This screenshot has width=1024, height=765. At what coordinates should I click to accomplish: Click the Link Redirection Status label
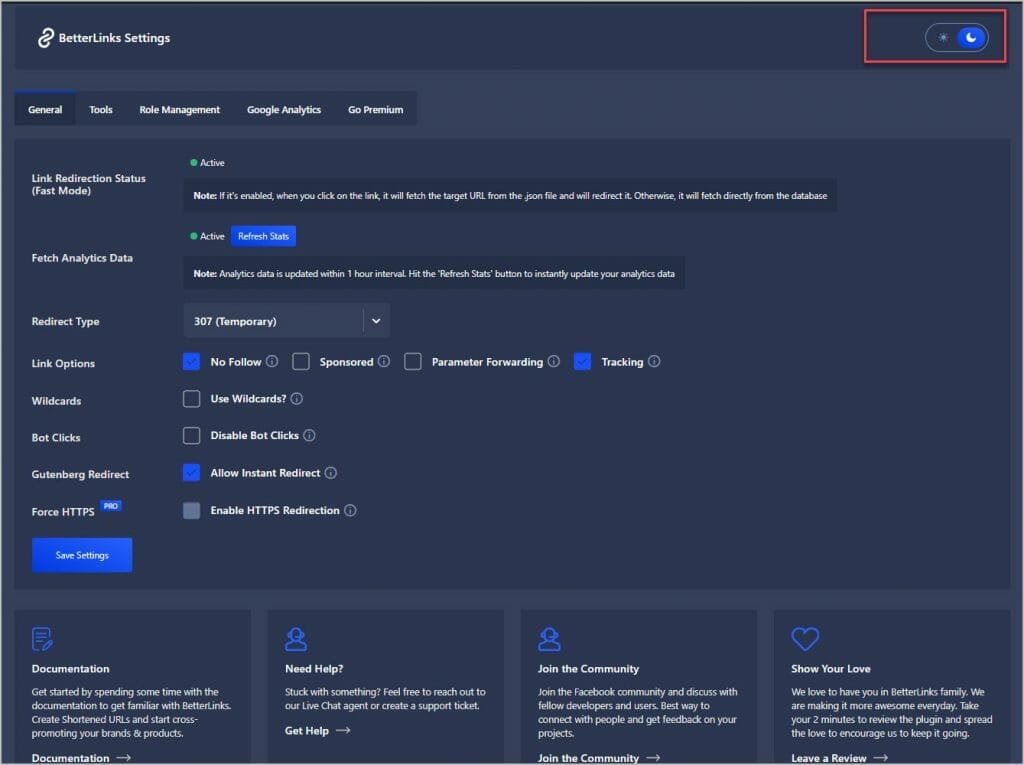click(x=88, y=184)
